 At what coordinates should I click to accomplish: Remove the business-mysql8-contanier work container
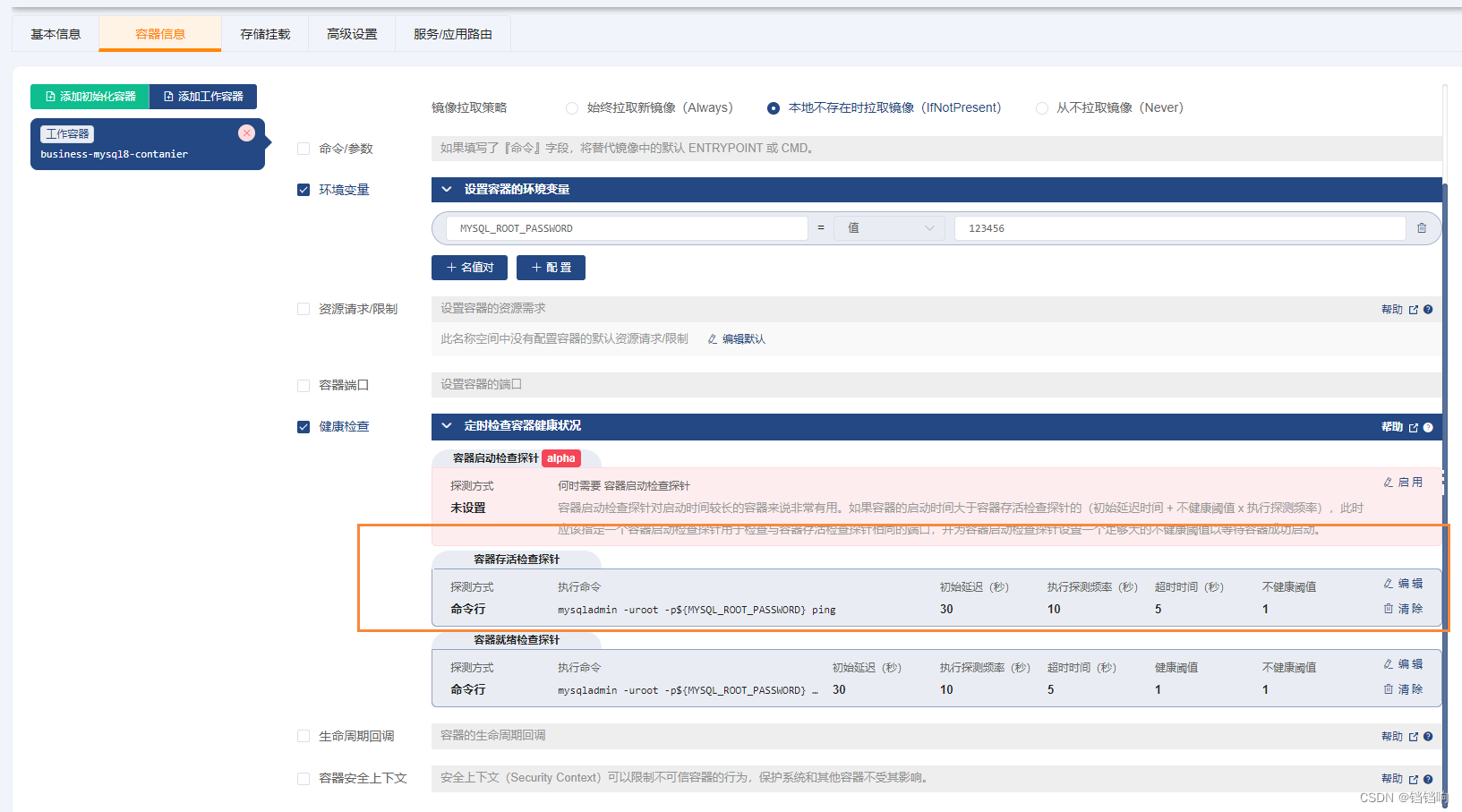click(246, 133)
